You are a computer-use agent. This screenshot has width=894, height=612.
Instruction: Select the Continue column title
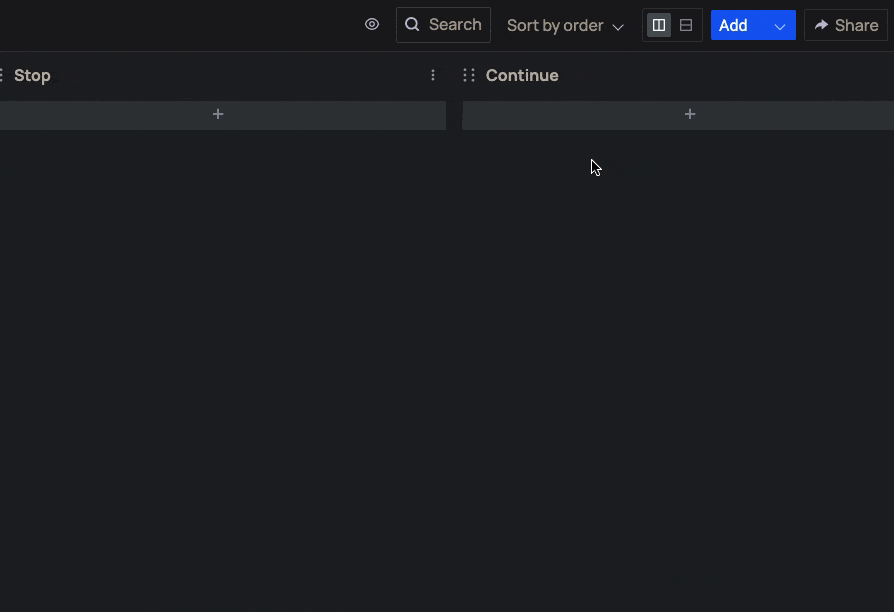click(522, 76)
